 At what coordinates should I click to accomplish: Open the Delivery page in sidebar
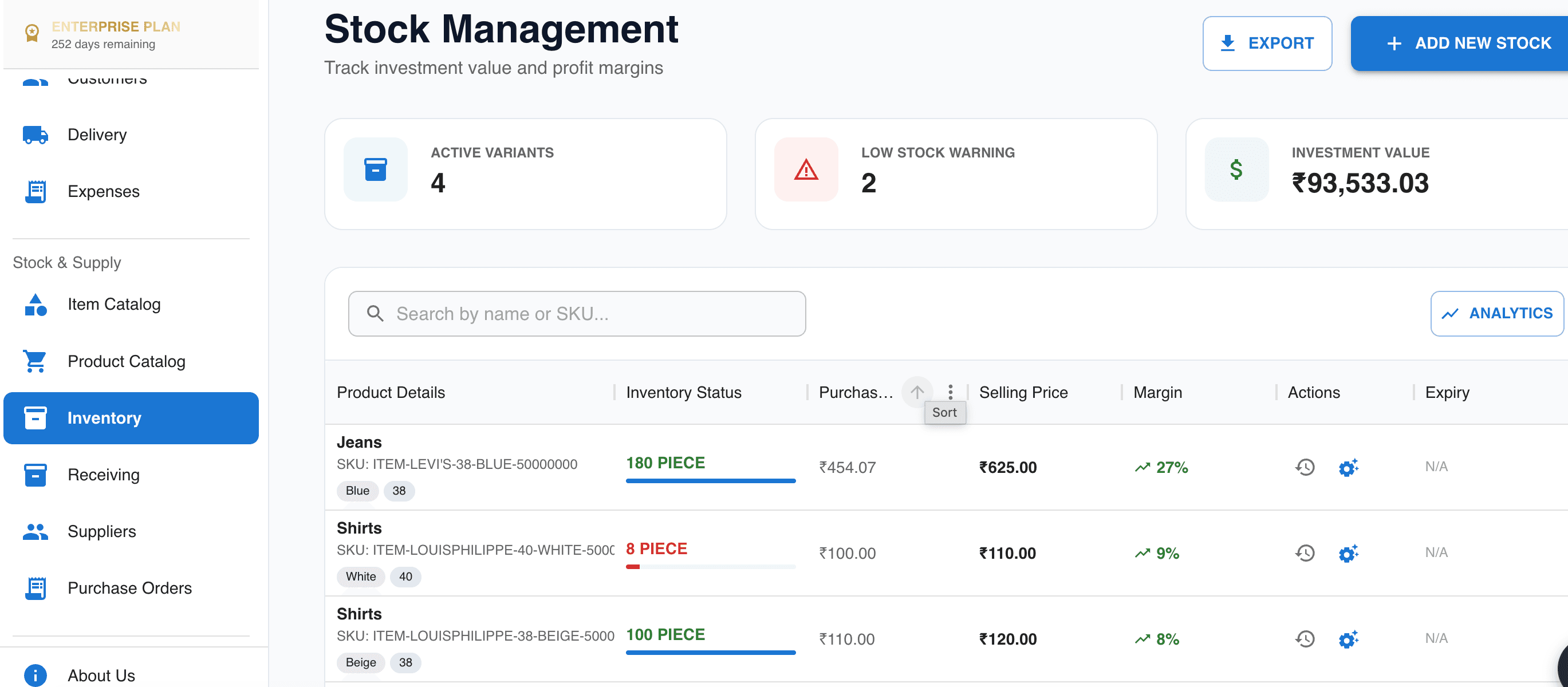131,135
